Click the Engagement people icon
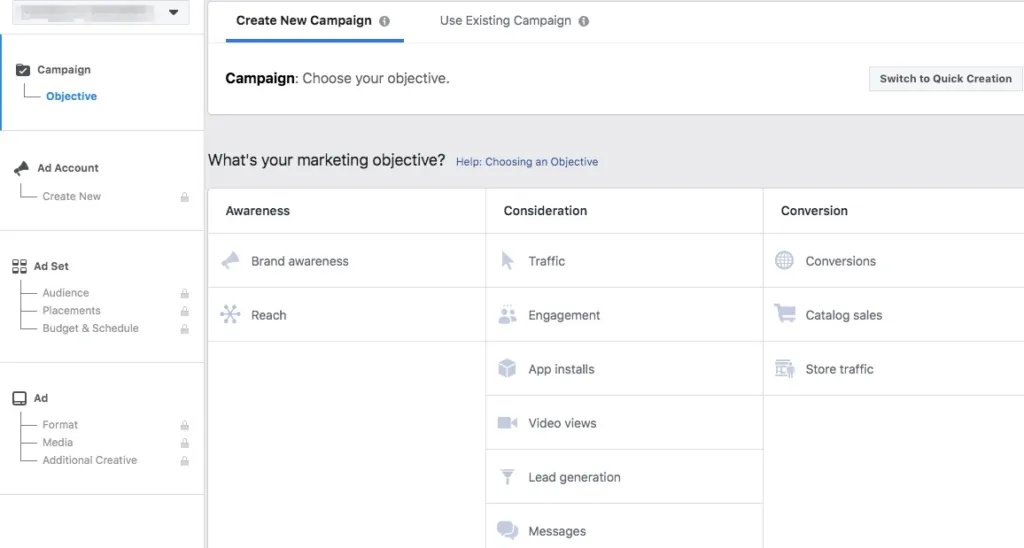Image resolution: width=1024 pixels, height=548 pixels. [507, 315]
